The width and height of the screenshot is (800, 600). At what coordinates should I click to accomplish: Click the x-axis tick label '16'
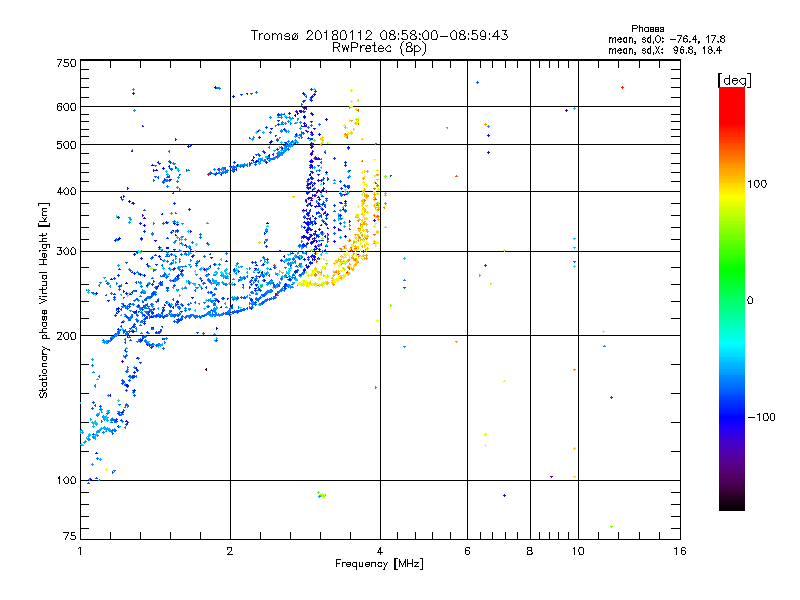pyautogui.click(x=680, y=551)
